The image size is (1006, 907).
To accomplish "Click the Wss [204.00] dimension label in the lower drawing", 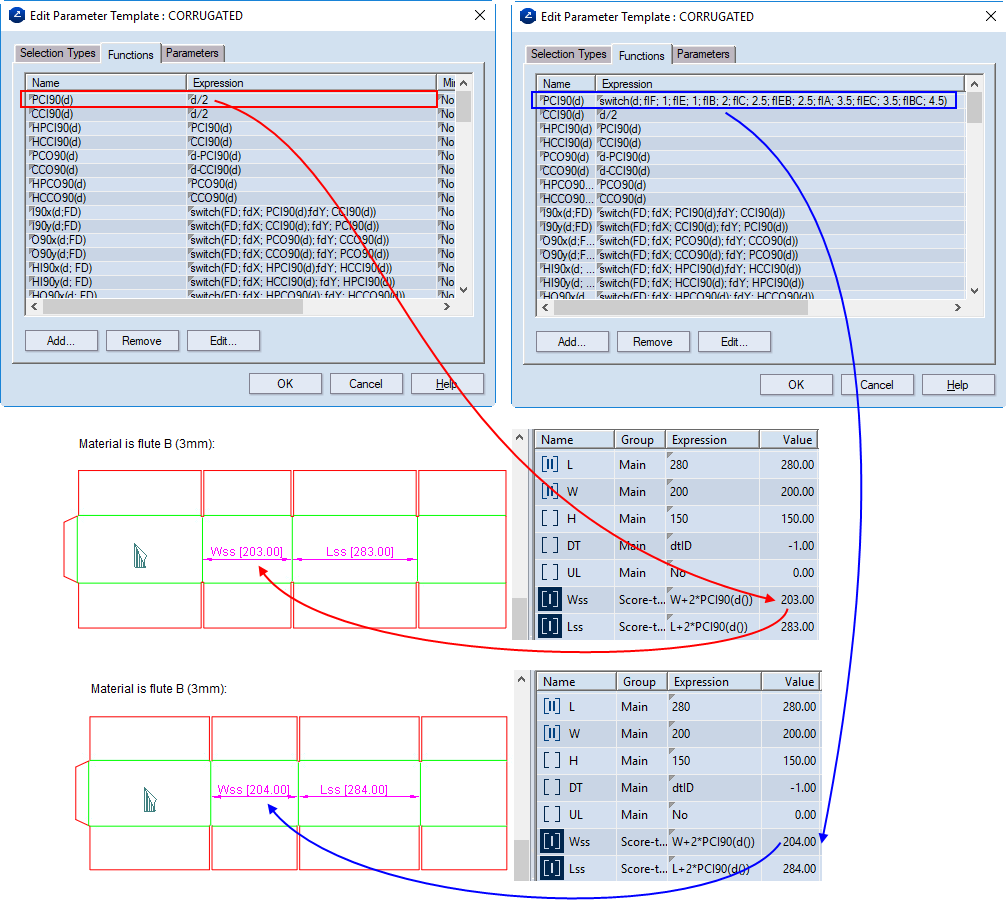I will tap(255, 790).
